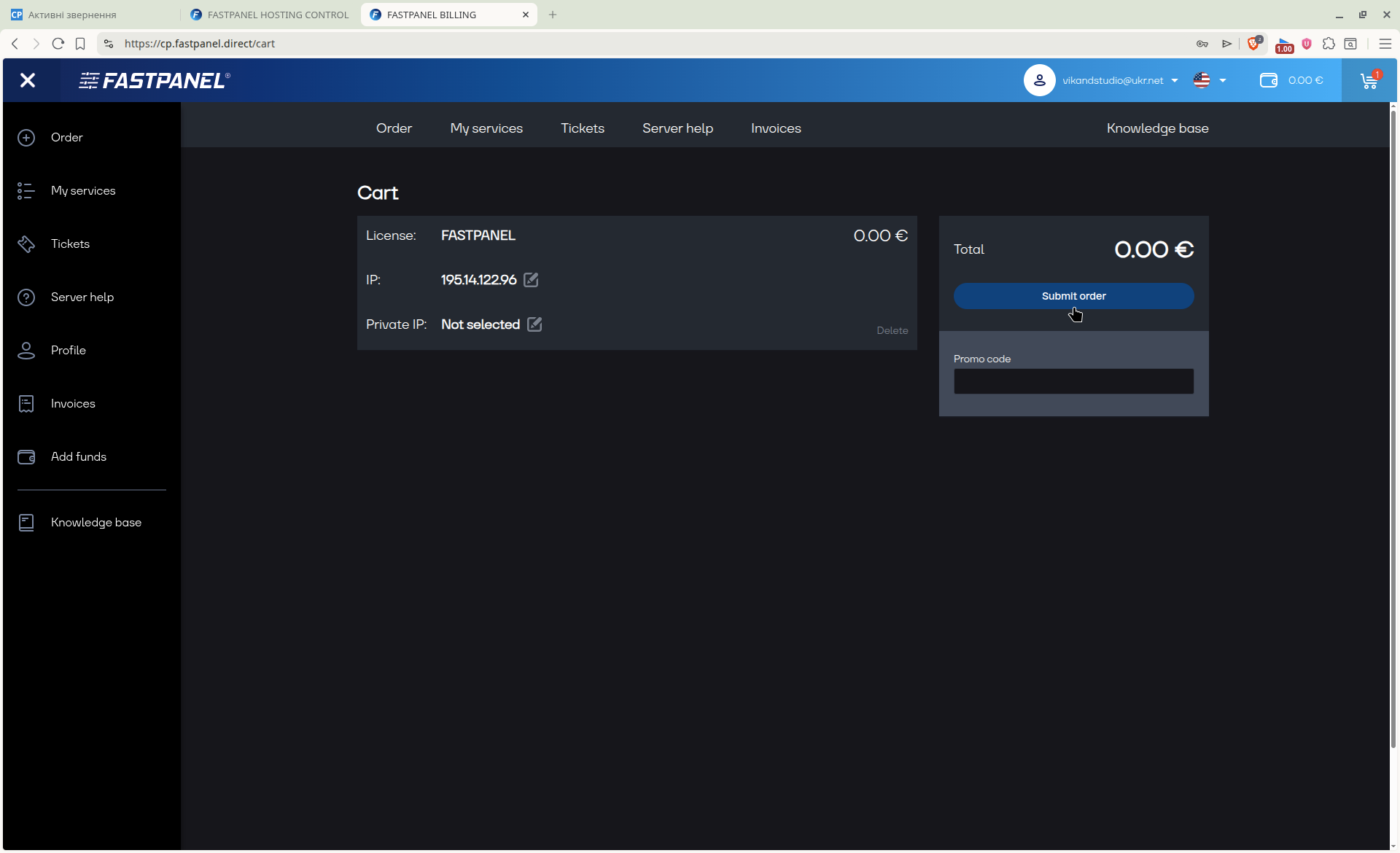This screenshot has height=853, width=1400.
Task: Click the Profile person icon in sidebar
Action: pos(26,351)
